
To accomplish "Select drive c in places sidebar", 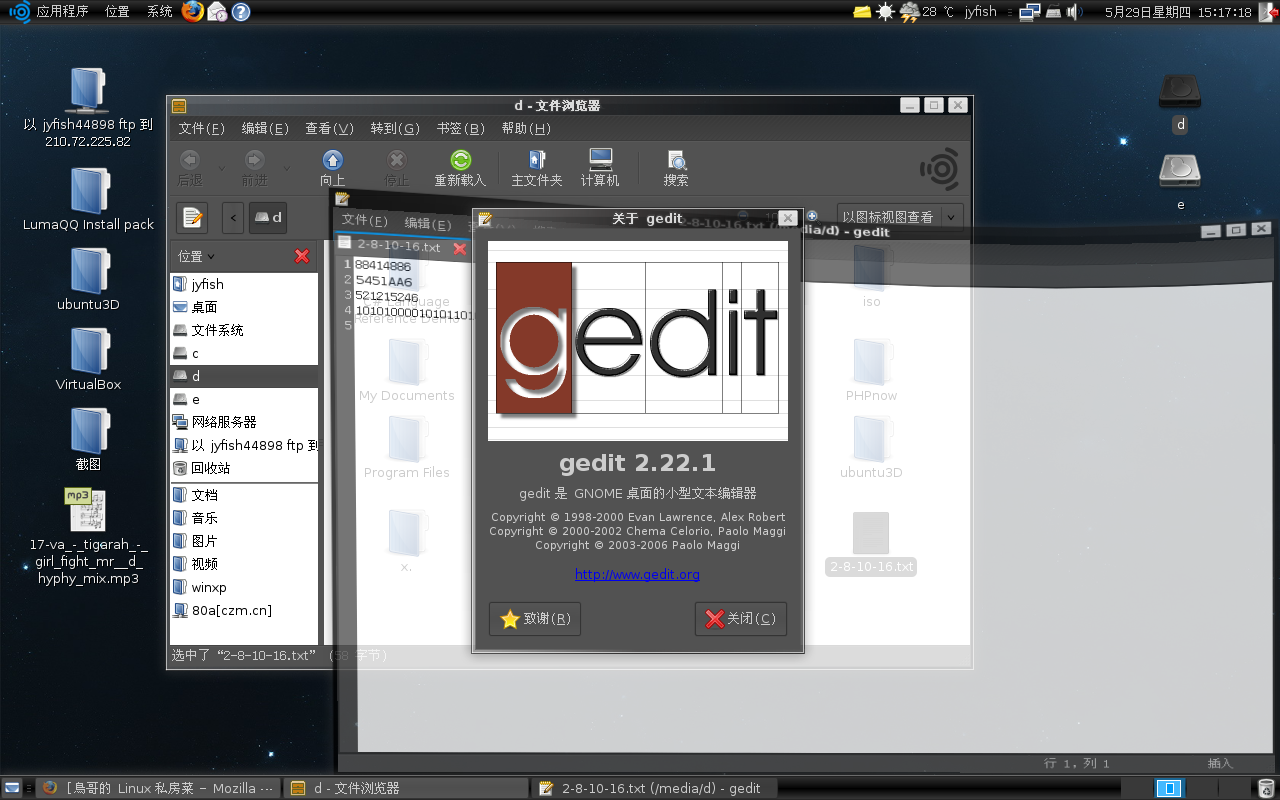I will click(x=244, y=353).
